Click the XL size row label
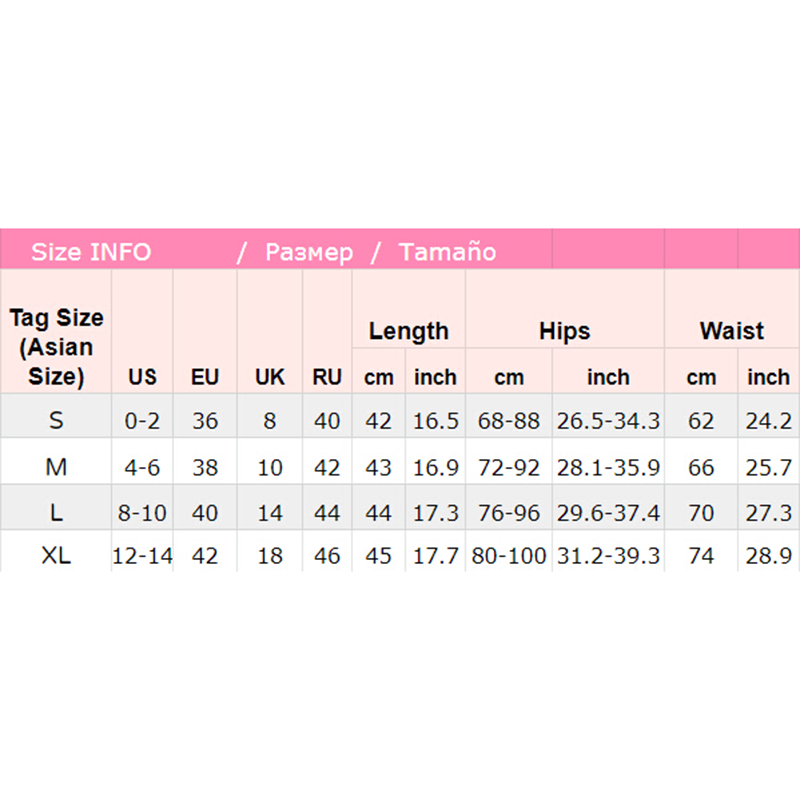 56,556
